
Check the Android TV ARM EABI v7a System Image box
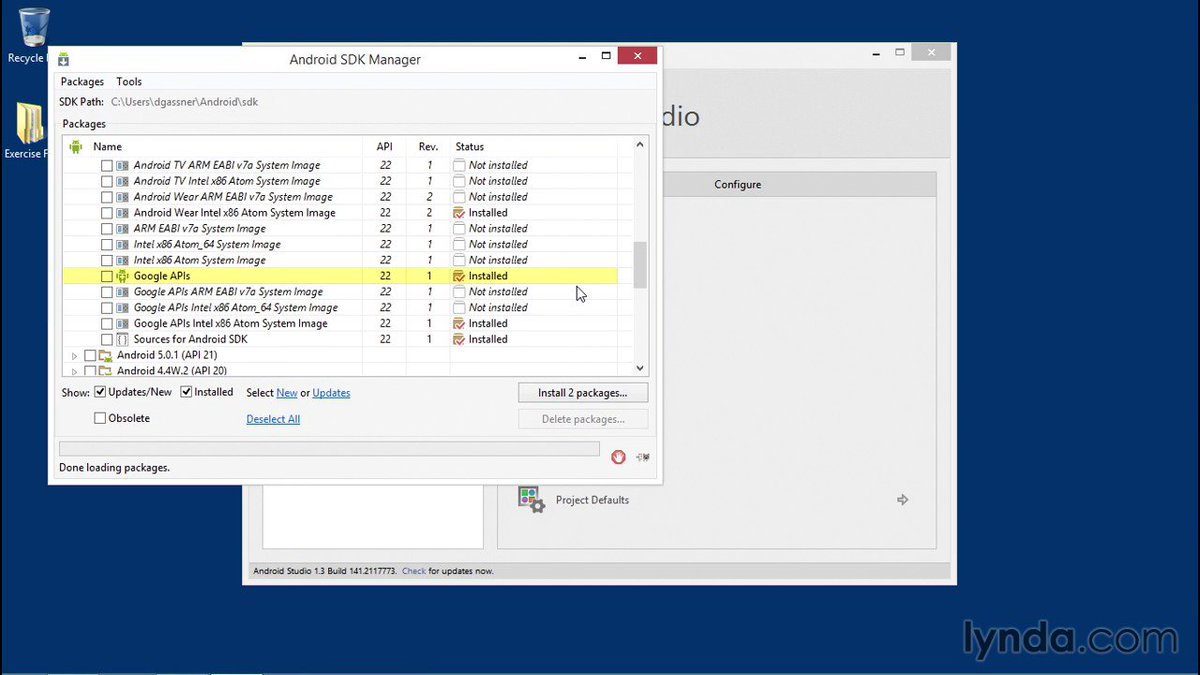pos(107,165)
